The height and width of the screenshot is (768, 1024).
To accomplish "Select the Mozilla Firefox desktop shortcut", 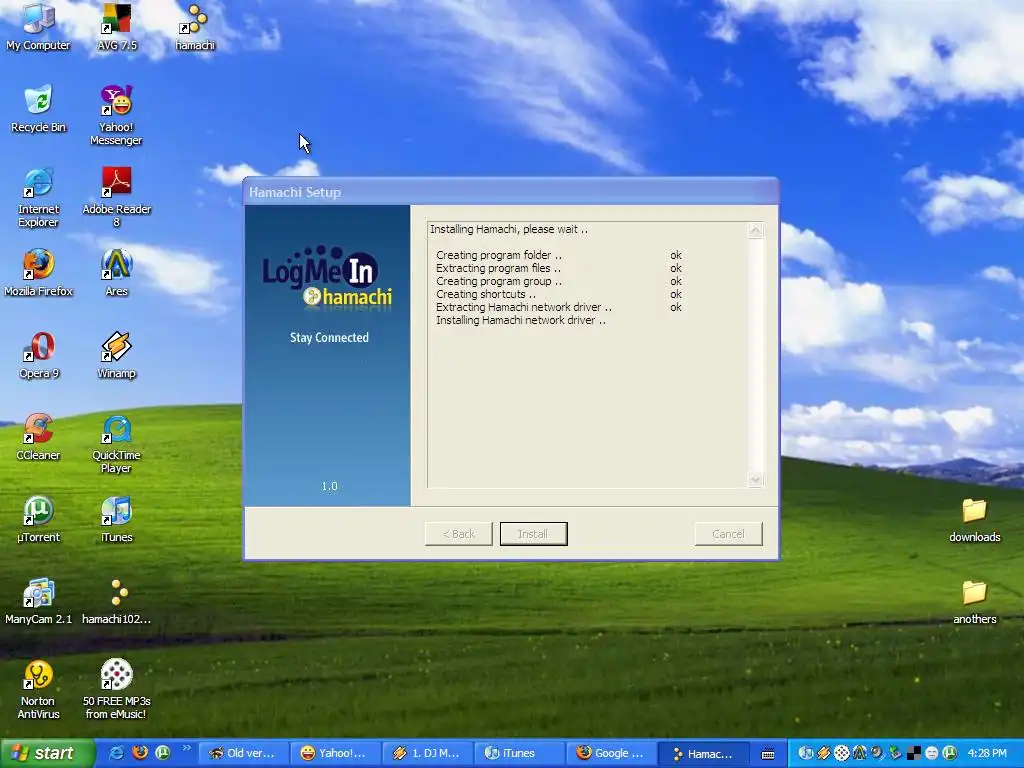I will pyautogui.click(x=38, y=272).
